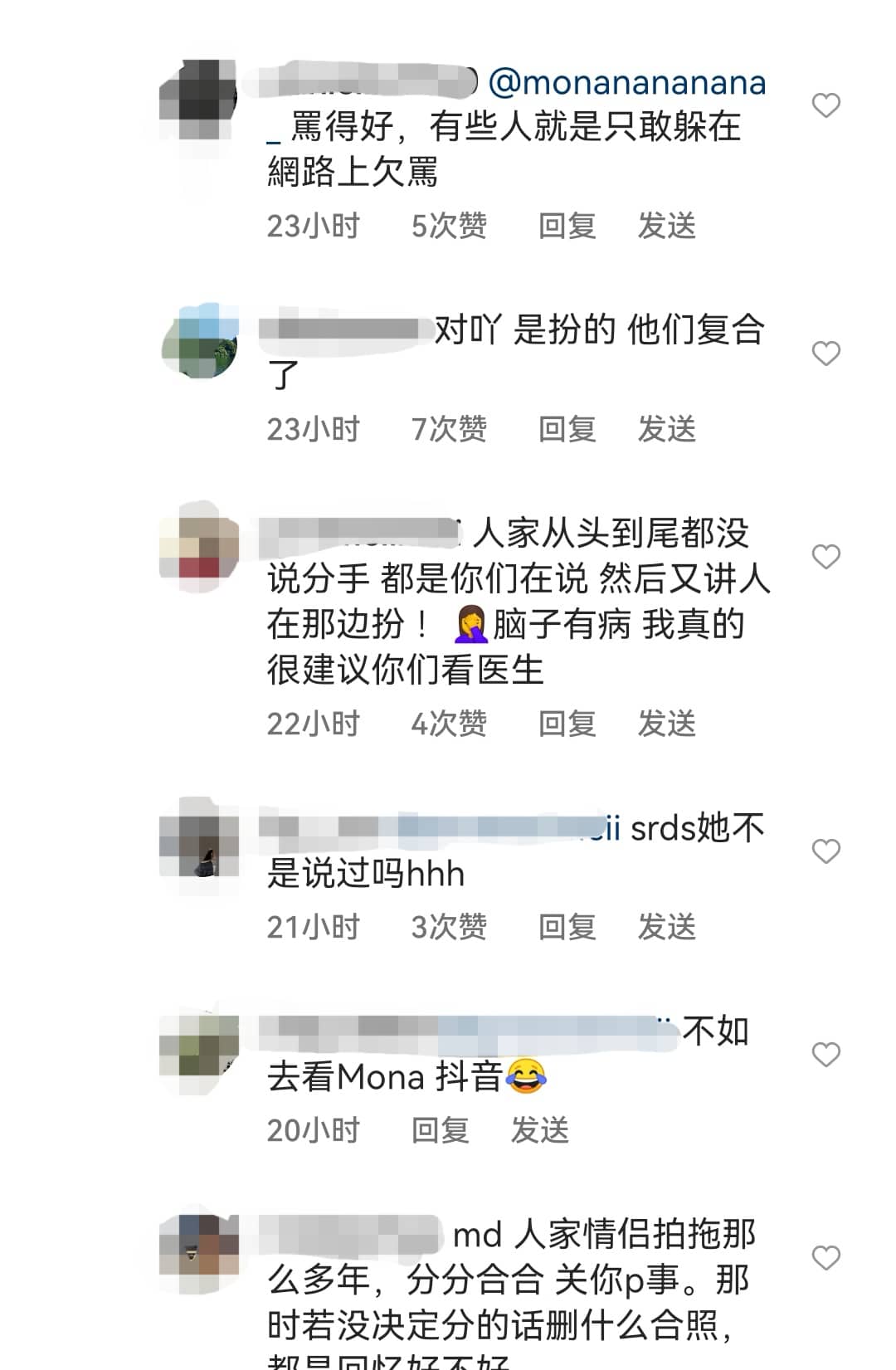Open the avatar of the 他们复合了 commenter
896x1370 pixels.
point(199,342)
